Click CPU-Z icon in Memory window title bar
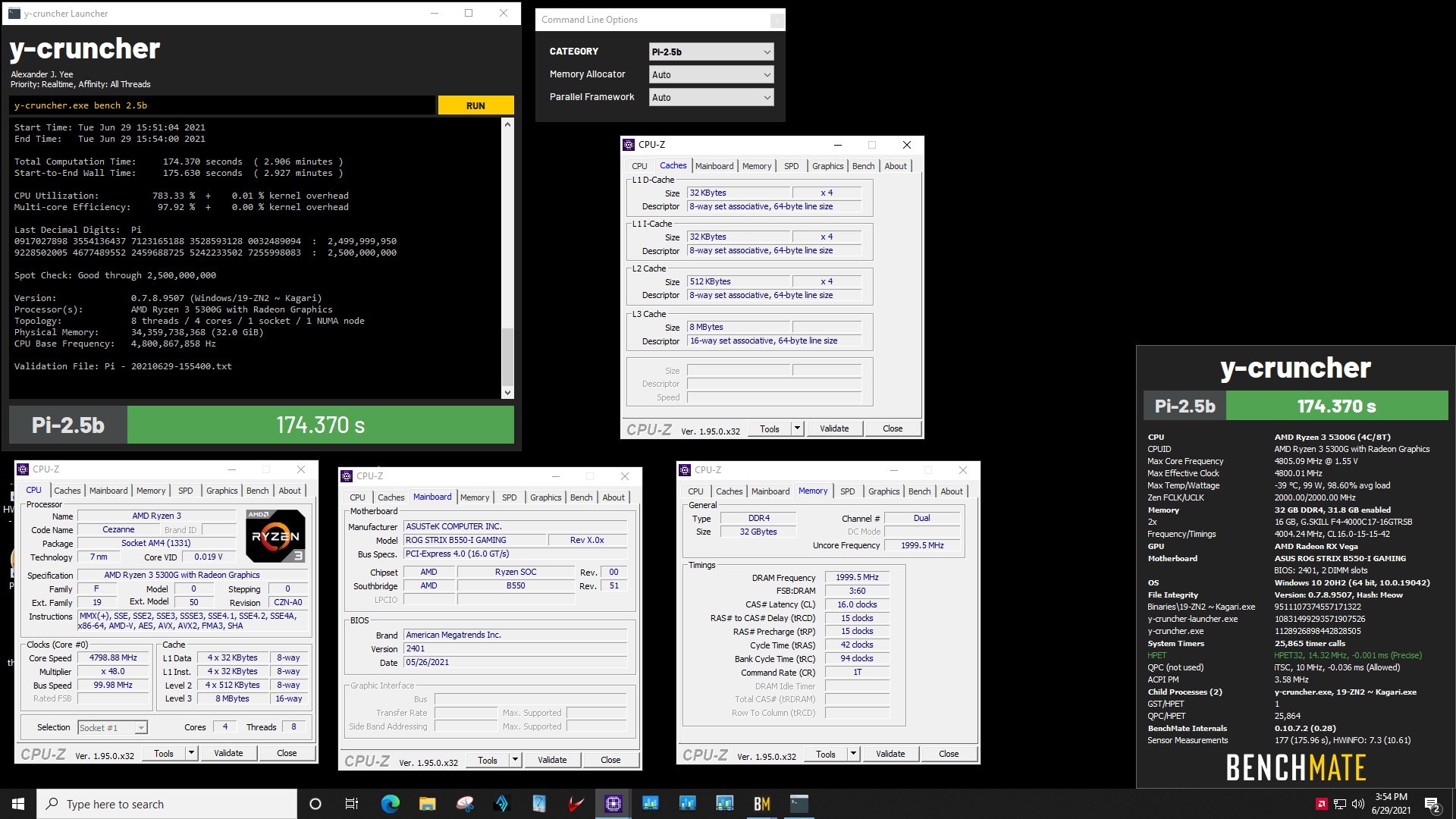Screen dimensions: 1456x819 click(685, 470)
